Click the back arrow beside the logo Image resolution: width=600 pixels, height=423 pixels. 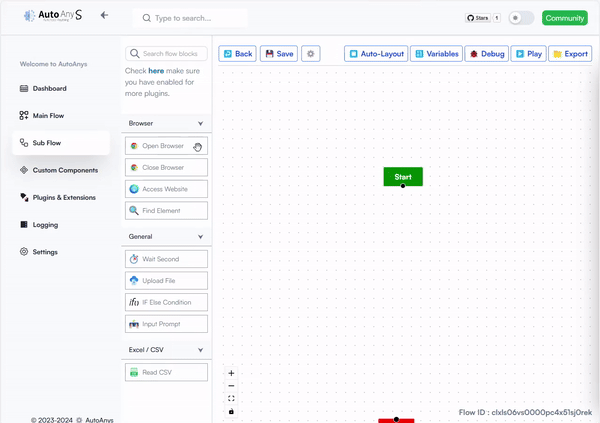[104, 15]
